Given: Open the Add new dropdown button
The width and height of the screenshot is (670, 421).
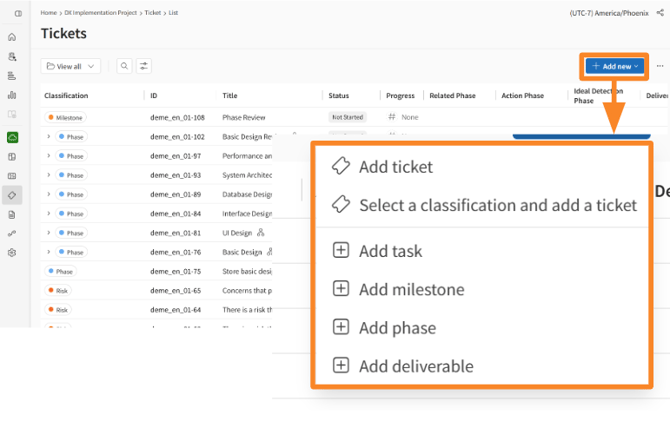Looking at the screenshot, I should click(x=614, y=66).
